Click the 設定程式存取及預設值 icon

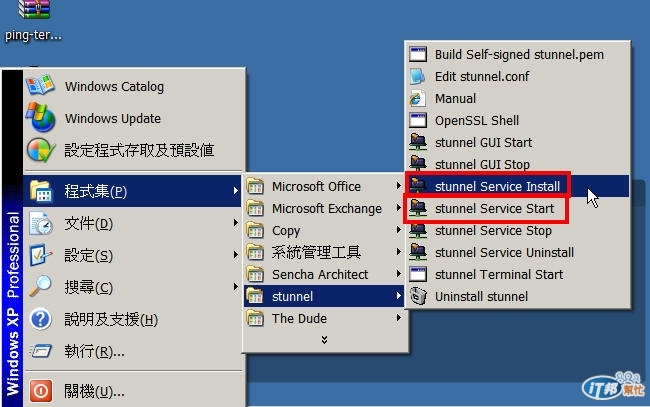click(x=40, y=150)
